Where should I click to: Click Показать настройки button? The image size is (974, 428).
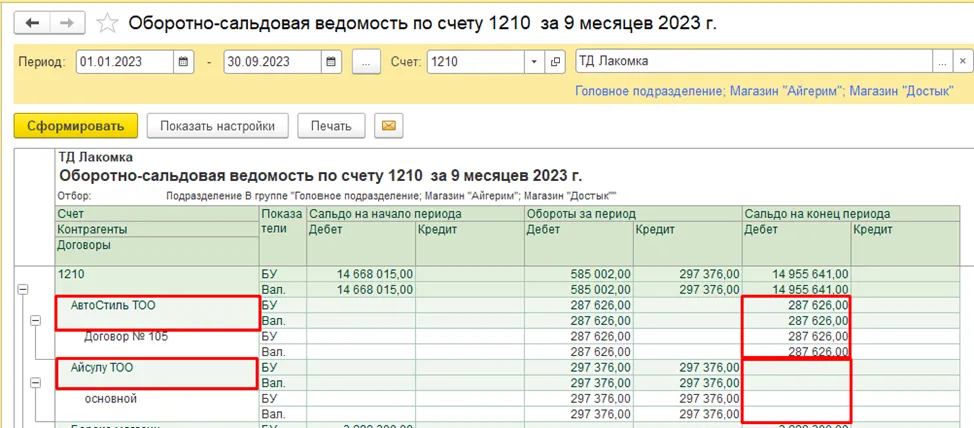217,125
